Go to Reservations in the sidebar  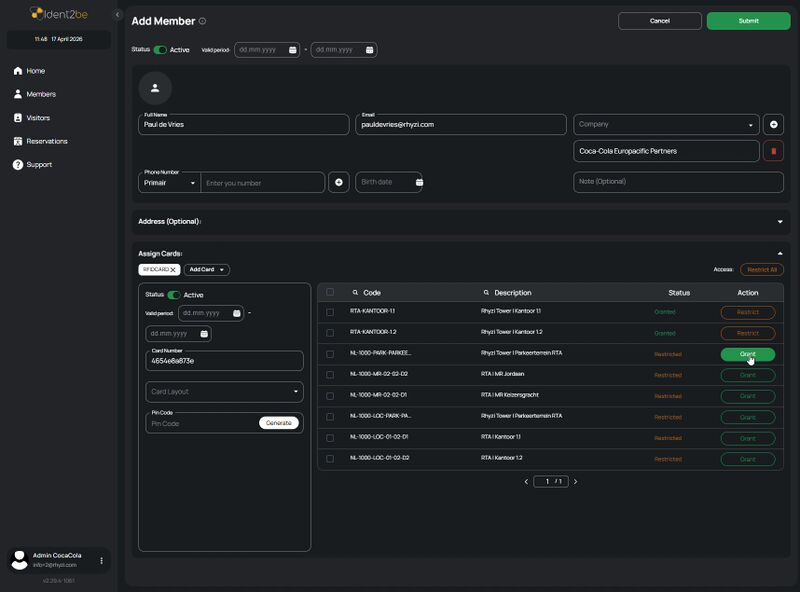tap(46, 141)
